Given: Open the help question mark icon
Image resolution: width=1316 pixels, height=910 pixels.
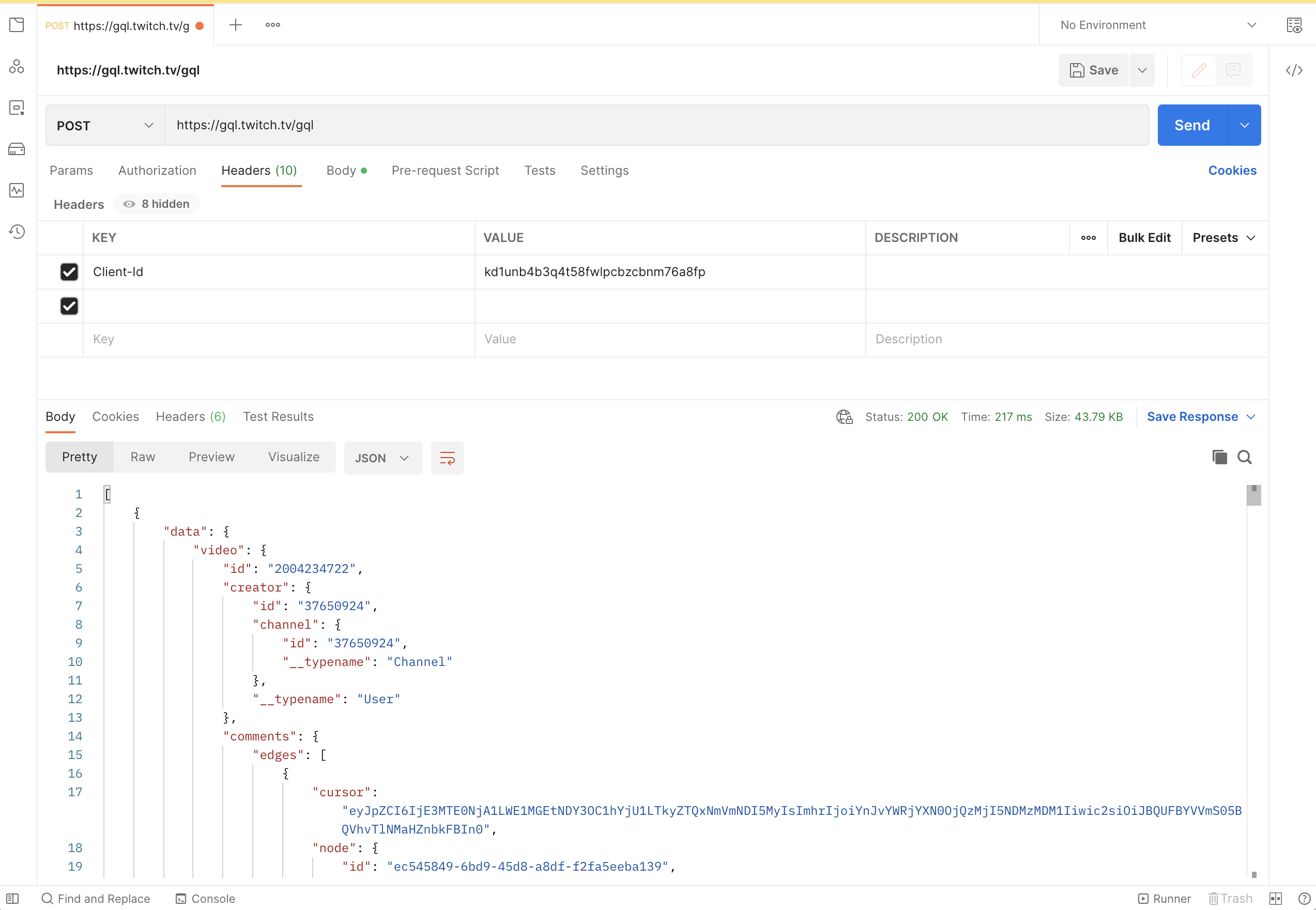Looking at the screenshot, I should 1304,899.
